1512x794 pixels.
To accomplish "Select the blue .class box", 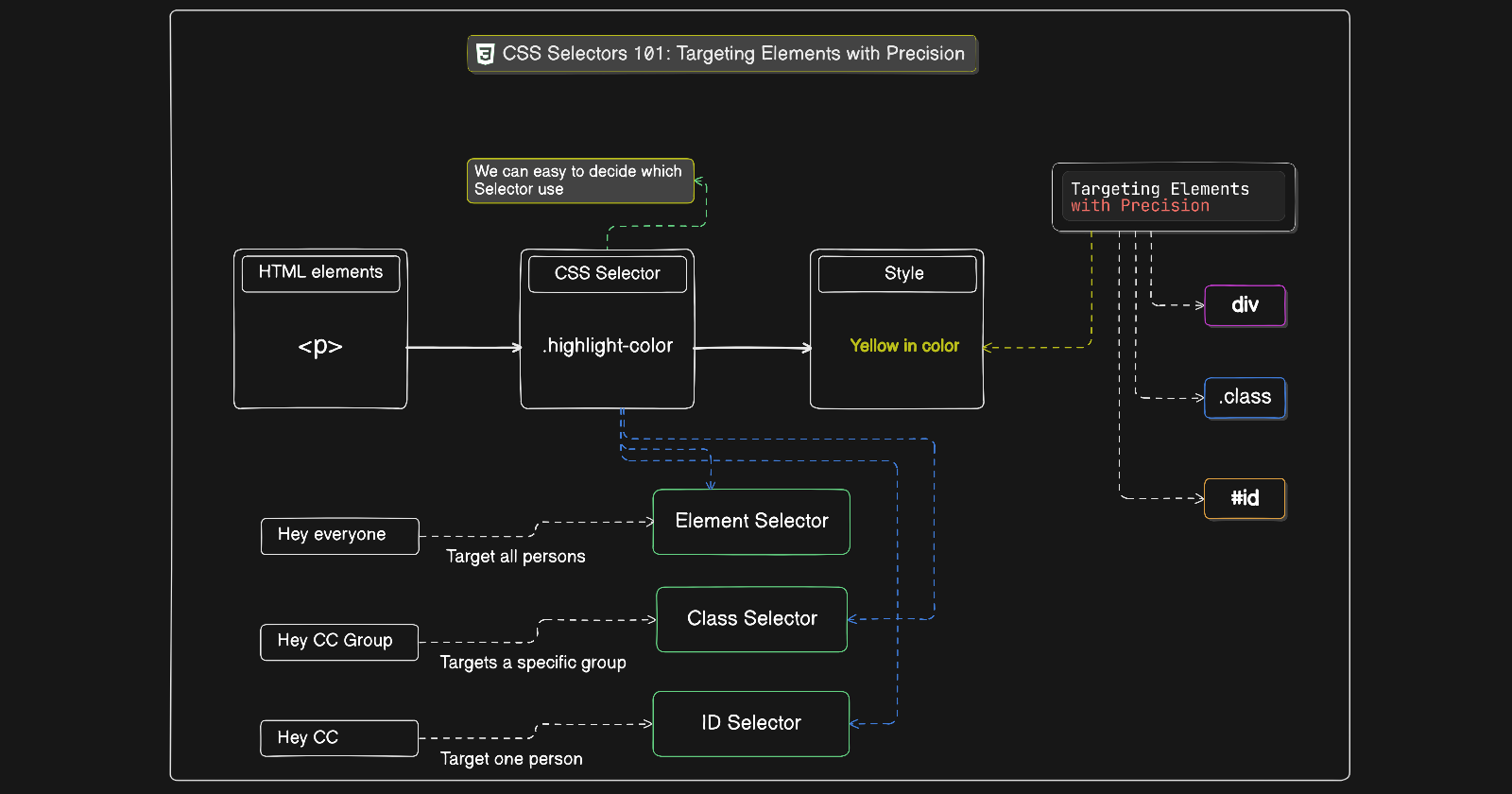I will [x=1245, y=398].
